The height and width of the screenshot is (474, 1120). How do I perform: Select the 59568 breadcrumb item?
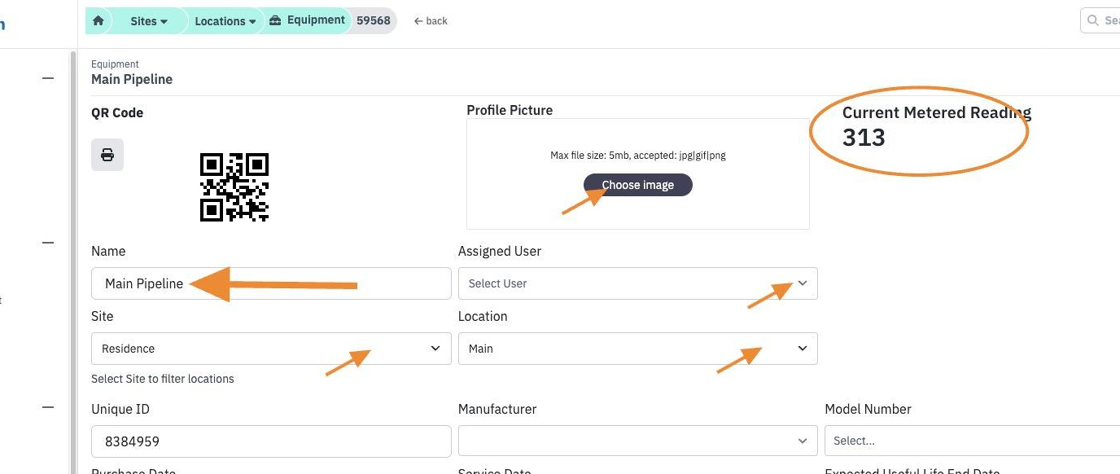point(374,21)
